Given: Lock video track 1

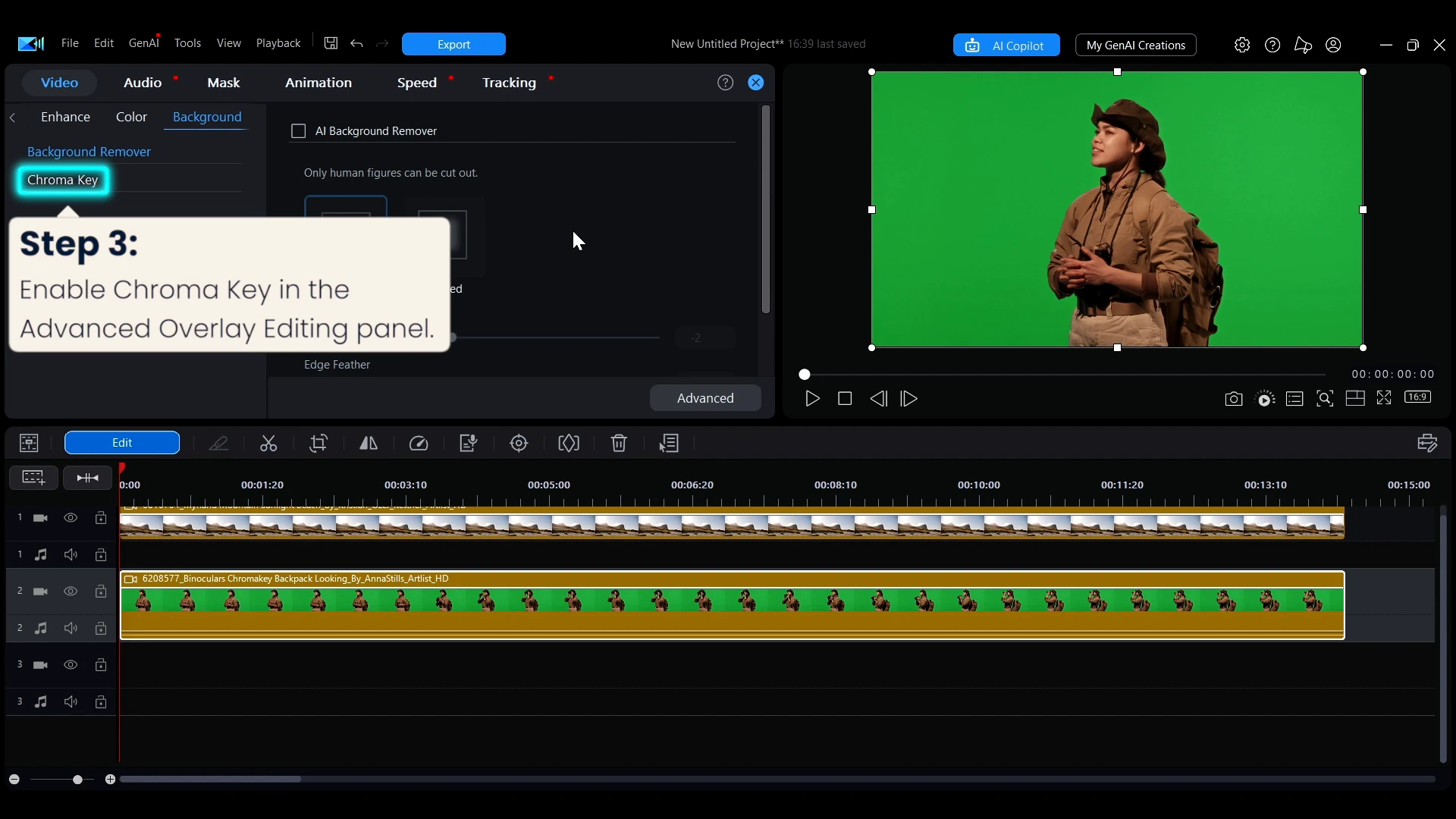Looking at the screenshot, I should [101, 518].
